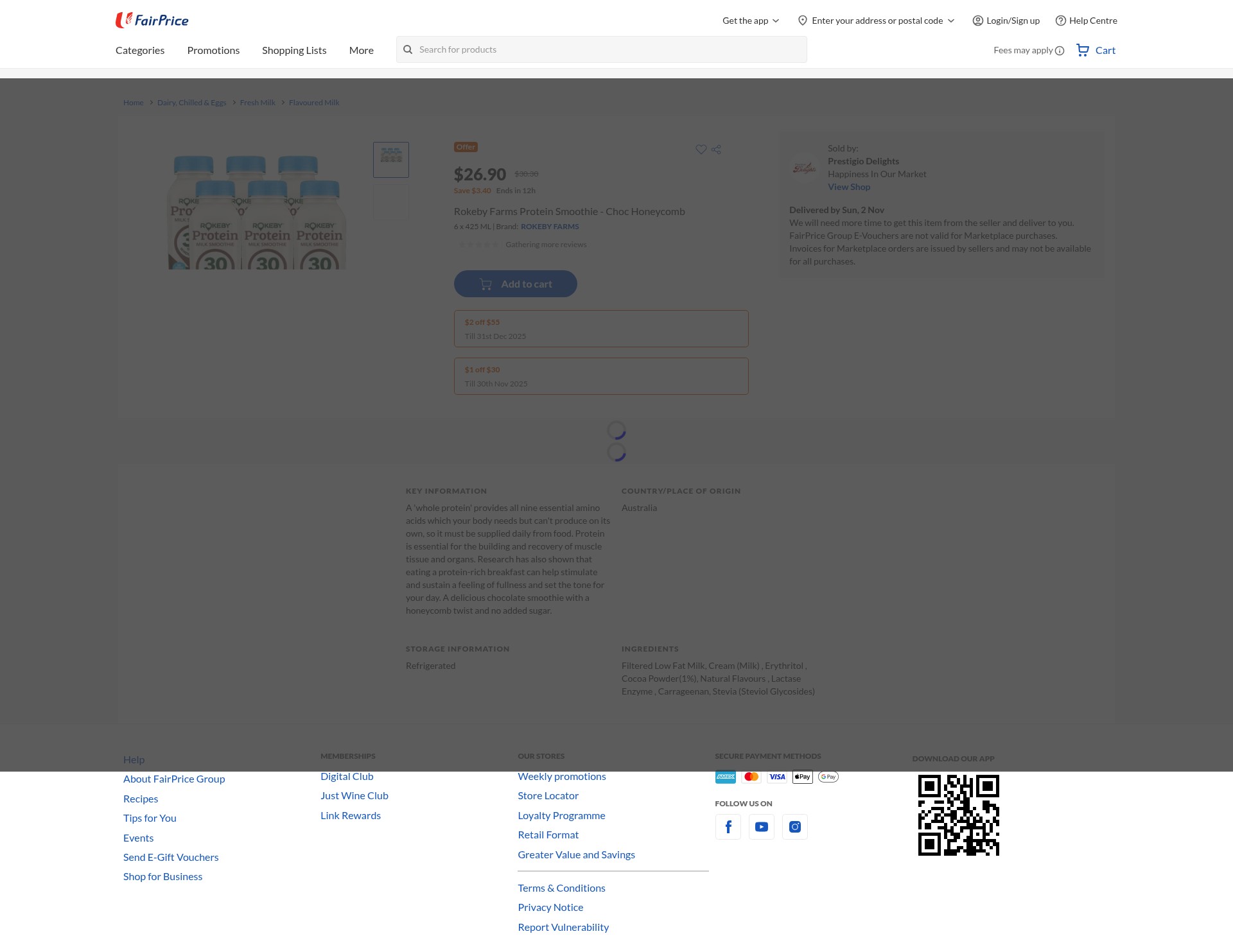
Task: Open the $1 off $30 offer
Action: pyautogui.click(x=601, y=376)
